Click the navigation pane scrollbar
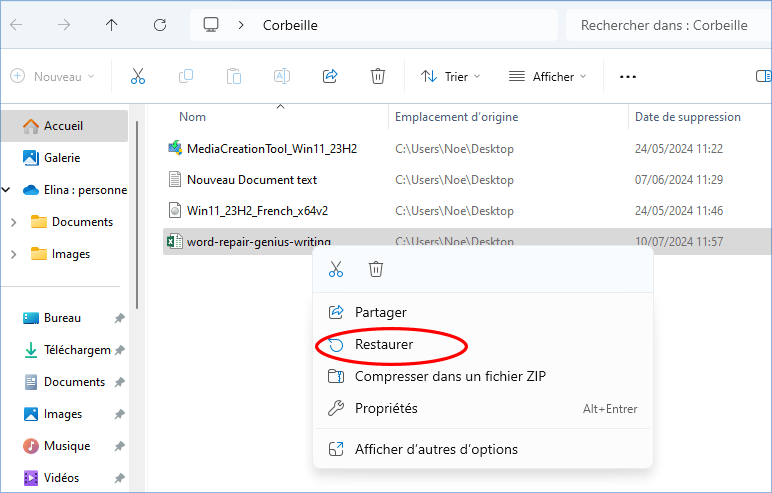 pos(137,214)
